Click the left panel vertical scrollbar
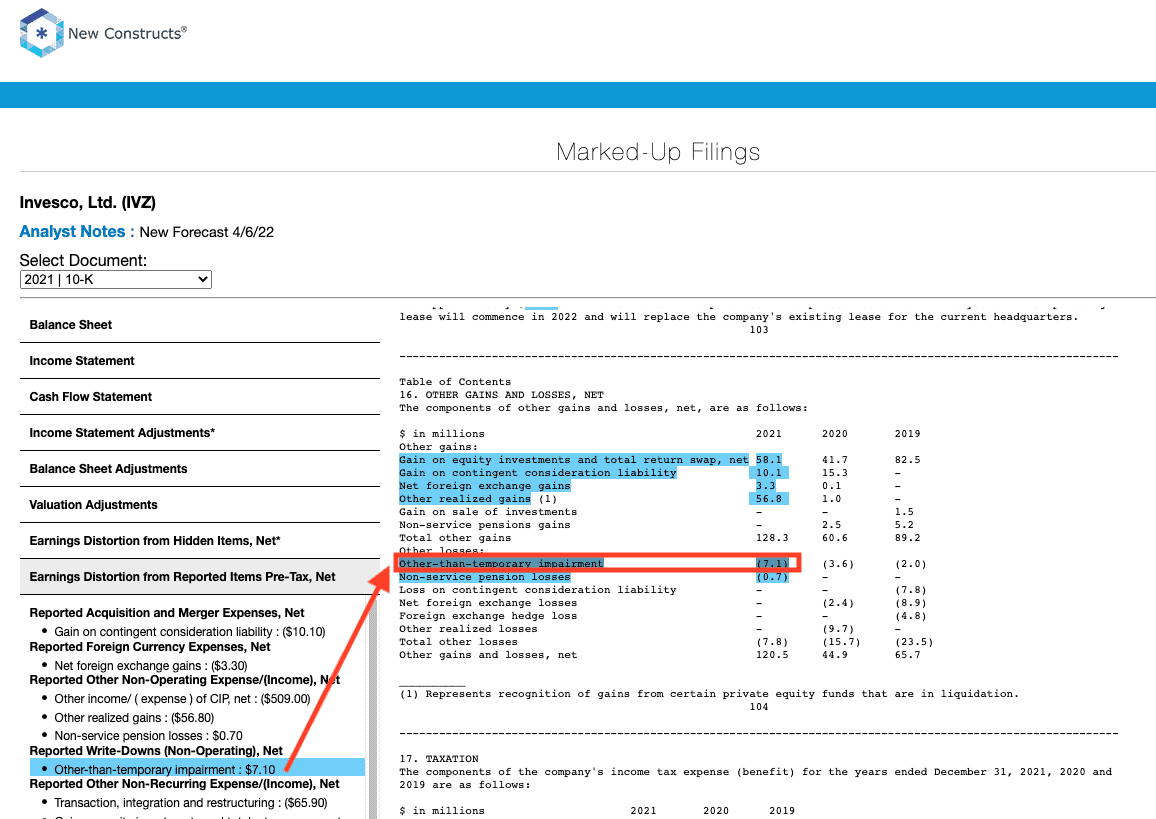Screen dimensions: 1156x819 (x=372, y=708)
